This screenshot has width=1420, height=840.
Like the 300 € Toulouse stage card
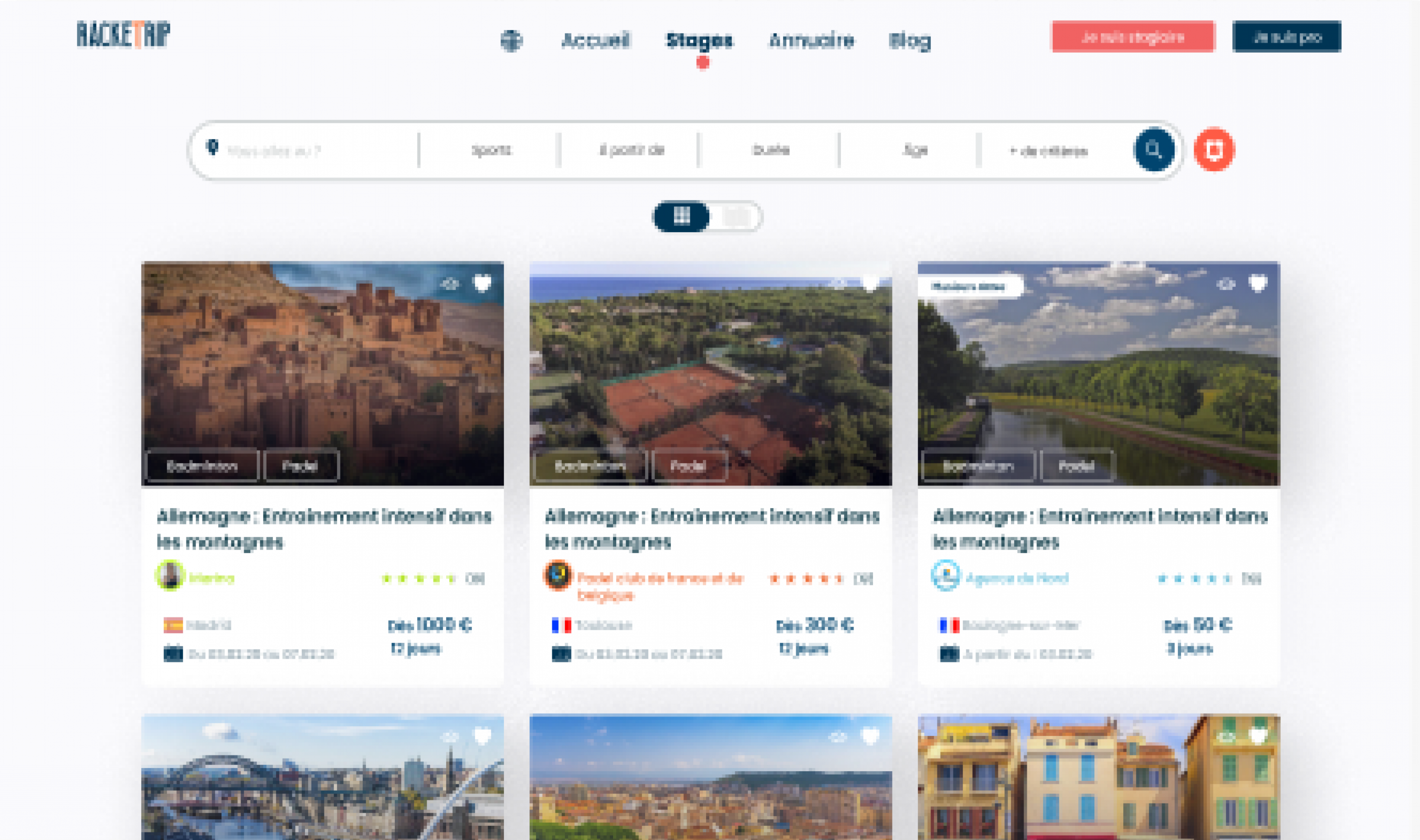tap(870, 282)
